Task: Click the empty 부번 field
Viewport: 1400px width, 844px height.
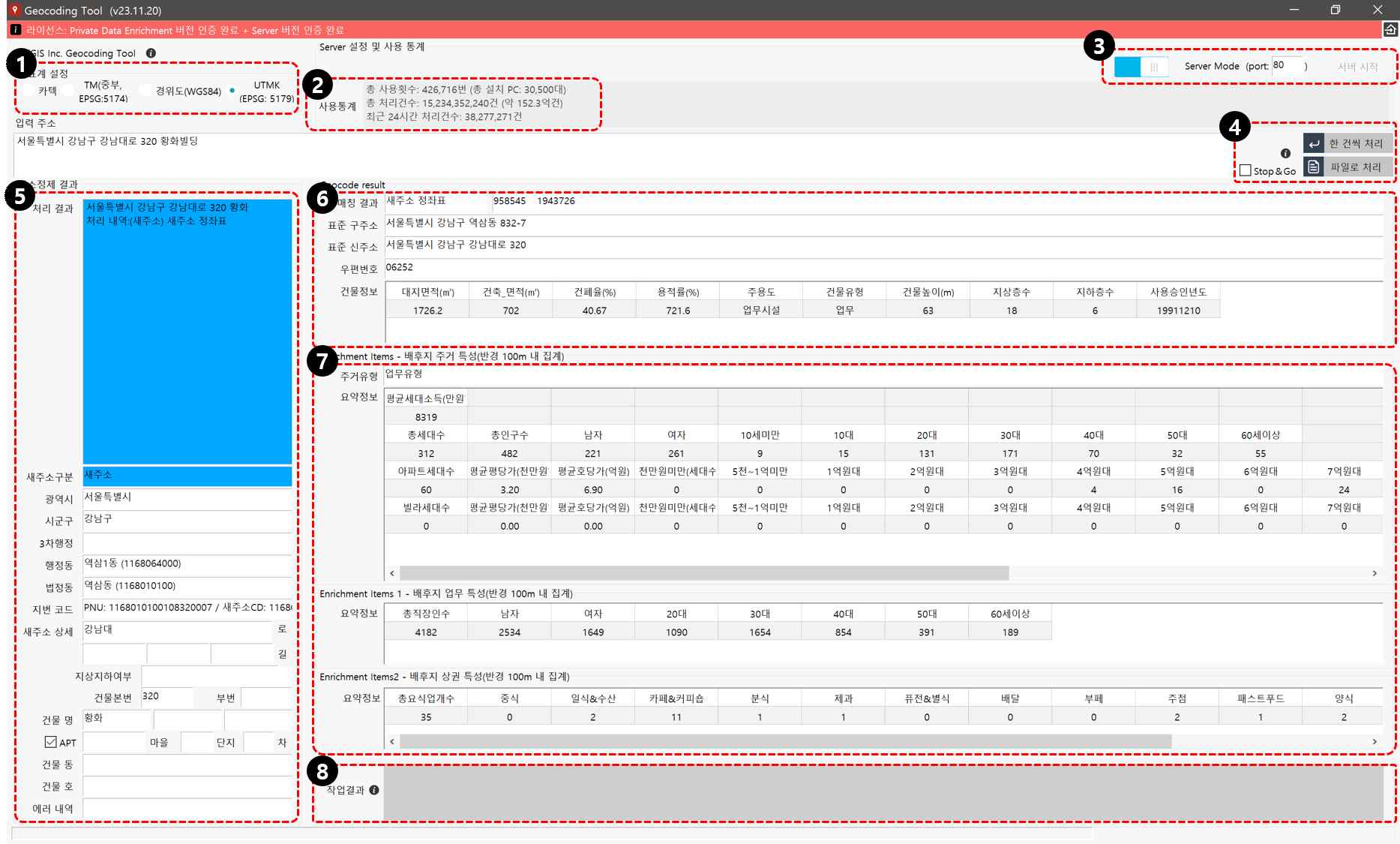Action: [x=265, y=697]
